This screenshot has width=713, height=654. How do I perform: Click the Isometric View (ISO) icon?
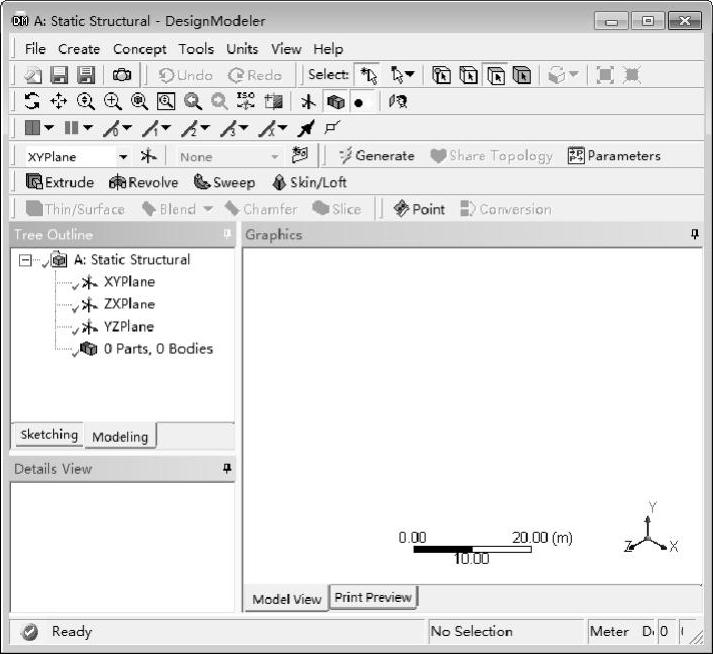[x=246, y=101]
